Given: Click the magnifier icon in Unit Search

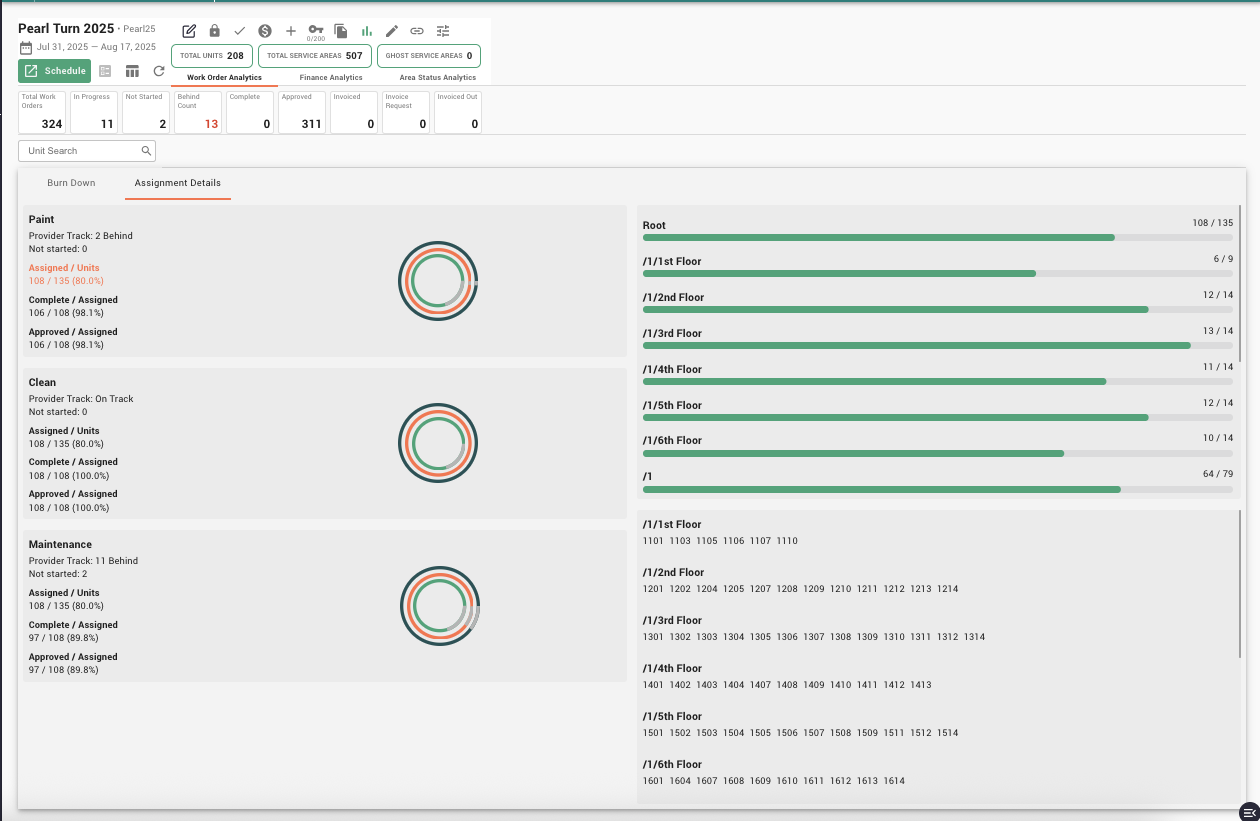Looking at the screenshot, I should [x=146, y=151].
